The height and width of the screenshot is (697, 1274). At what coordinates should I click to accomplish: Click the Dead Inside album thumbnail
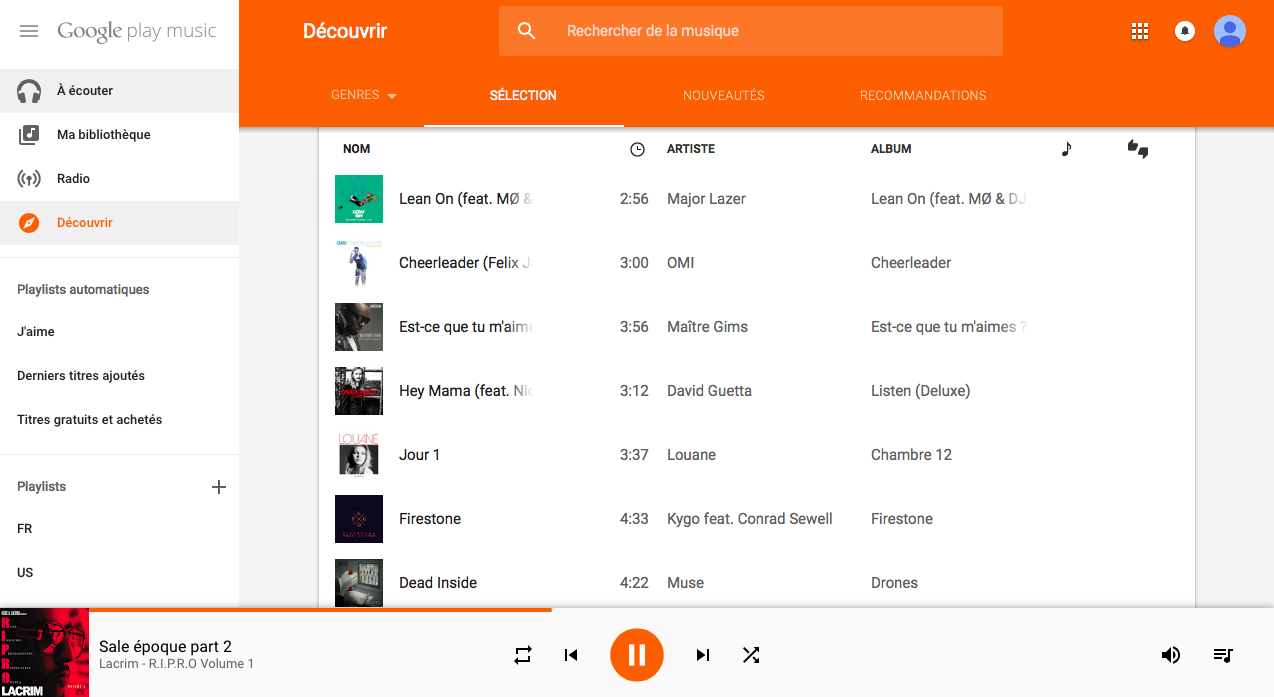(359, 583)
